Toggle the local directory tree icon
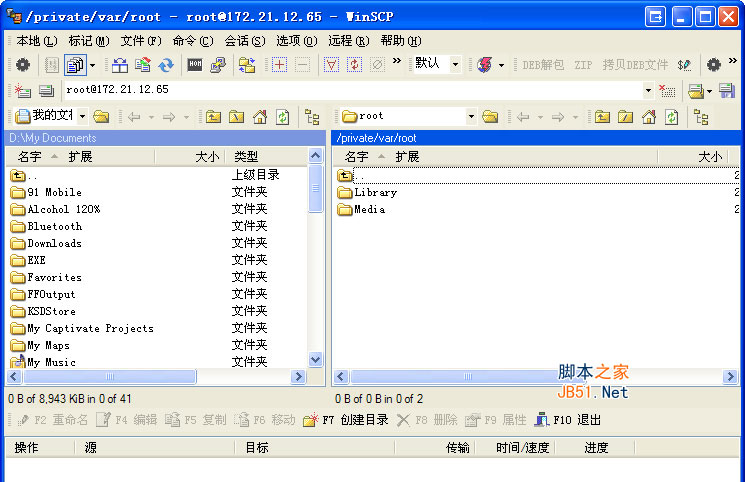Image resolution: width=745 pixels, height=482 pixels. (312, 116)
